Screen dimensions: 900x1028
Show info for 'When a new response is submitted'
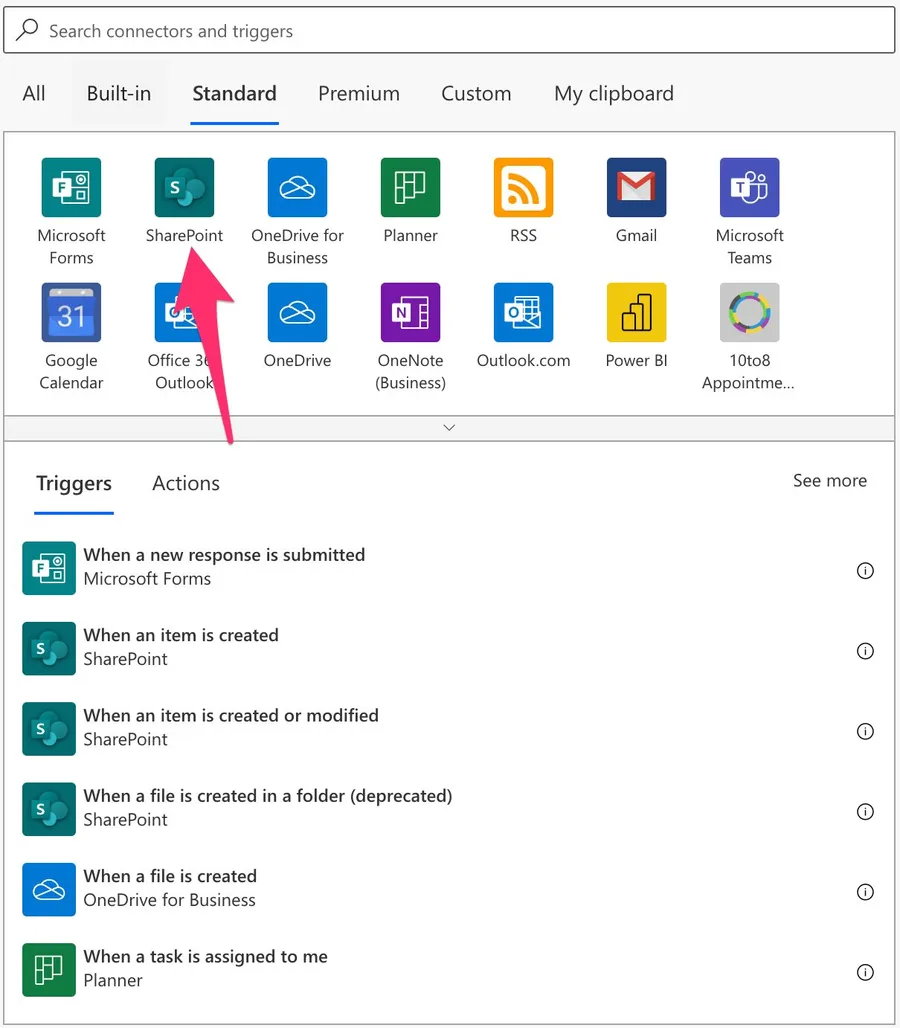(865, 571)
